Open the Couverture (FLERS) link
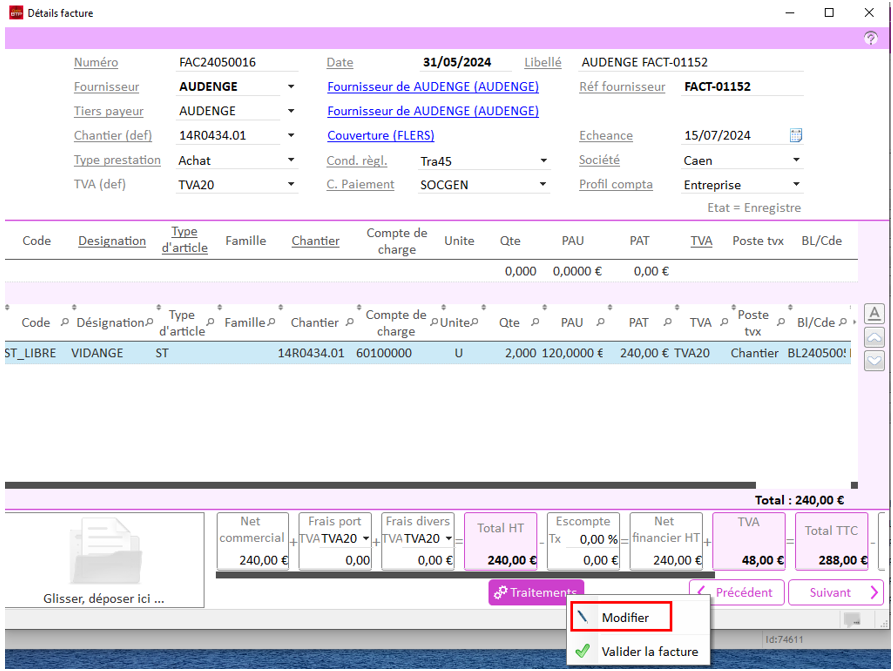This screenshot has height=671, width=893. click(x=380, y=136)
